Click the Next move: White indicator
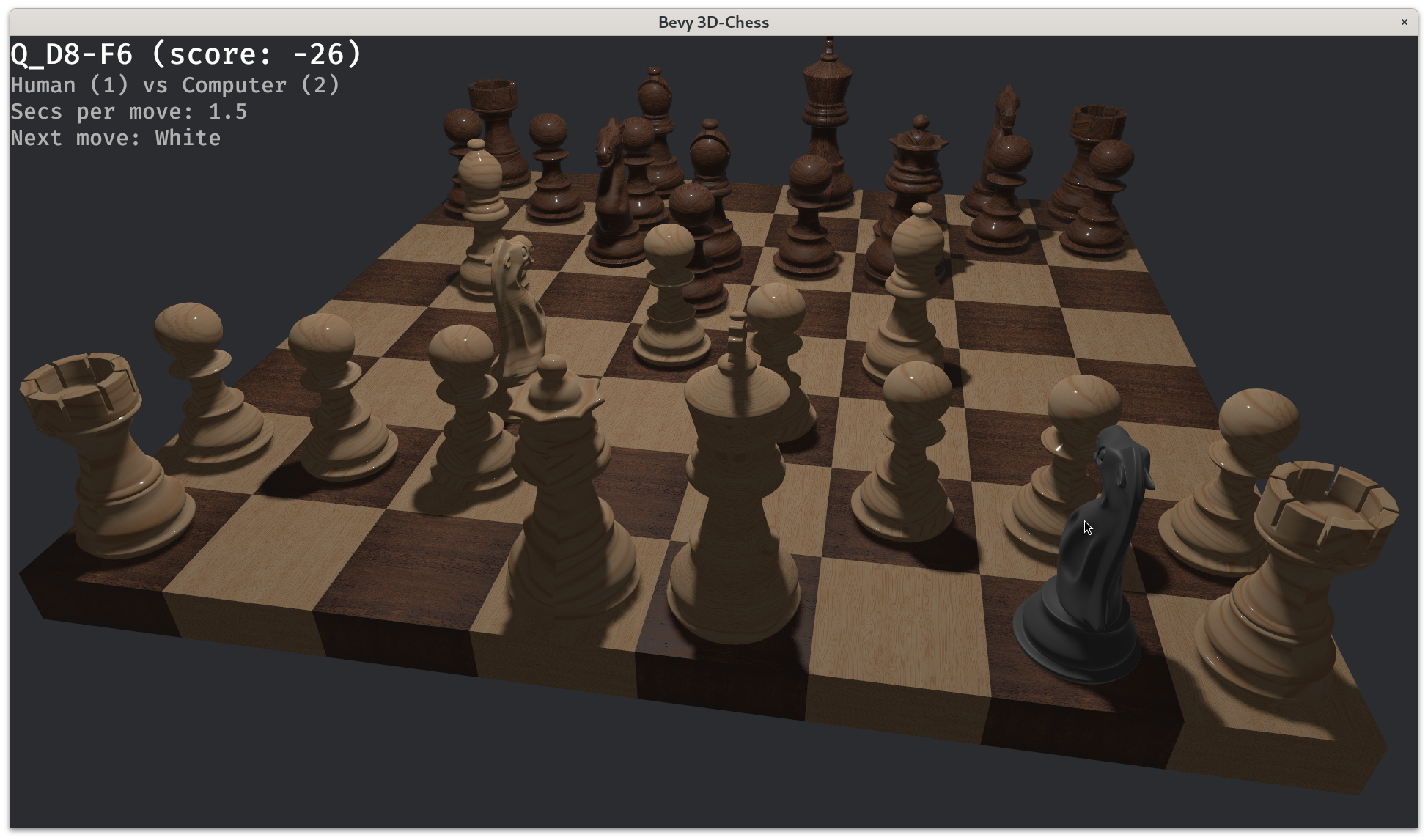 [115, 138]
